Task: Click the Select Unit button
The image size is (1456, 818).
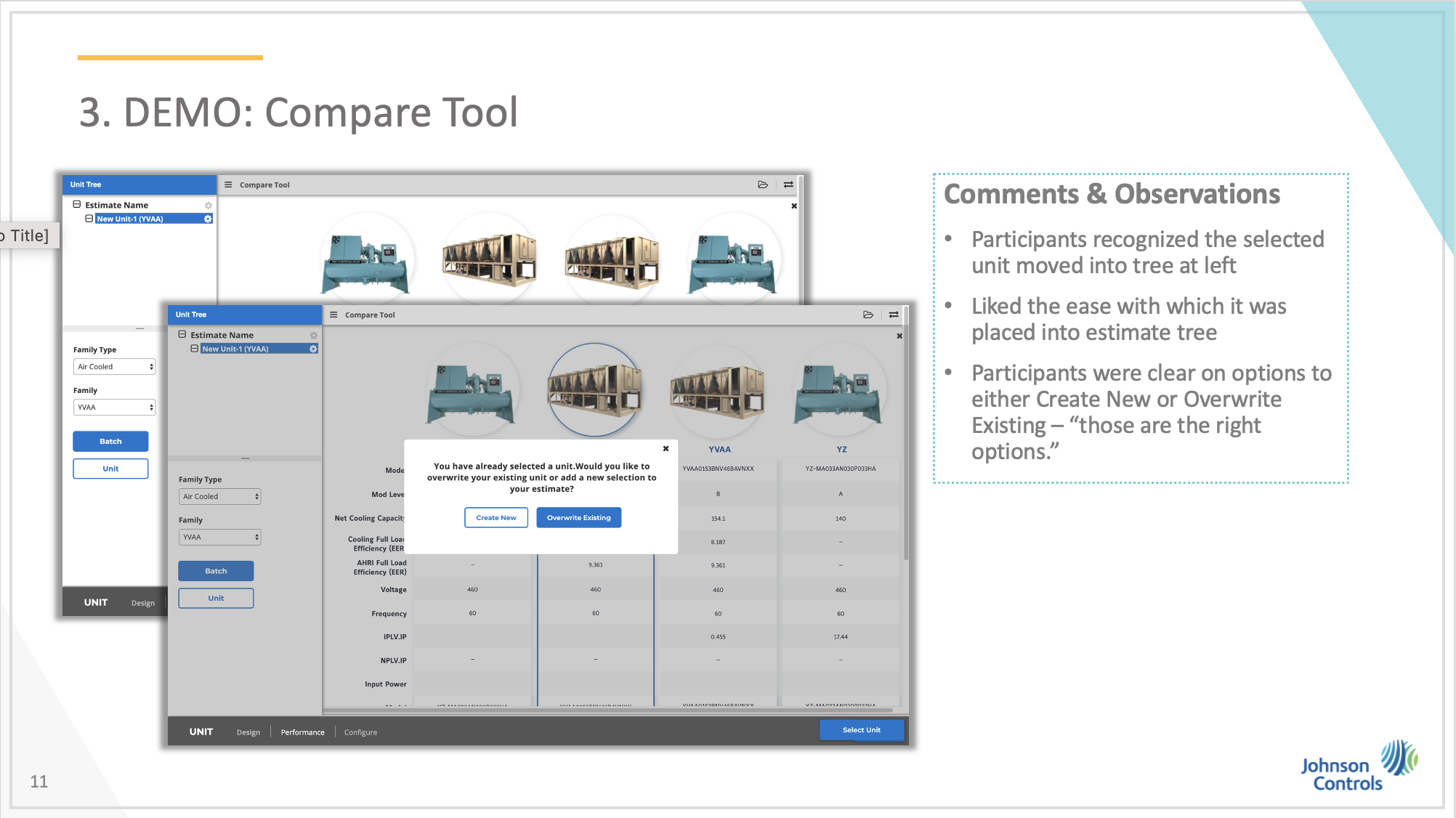Action: coord(862,730)
